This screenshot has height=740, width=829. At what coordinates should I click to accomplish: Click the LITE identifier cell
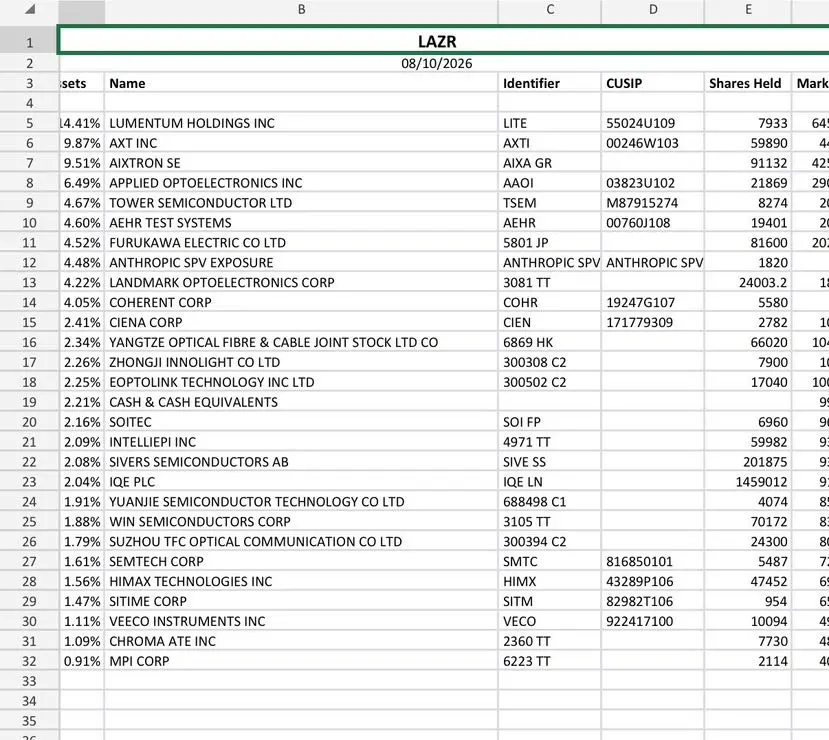click(x=549, y=123)
